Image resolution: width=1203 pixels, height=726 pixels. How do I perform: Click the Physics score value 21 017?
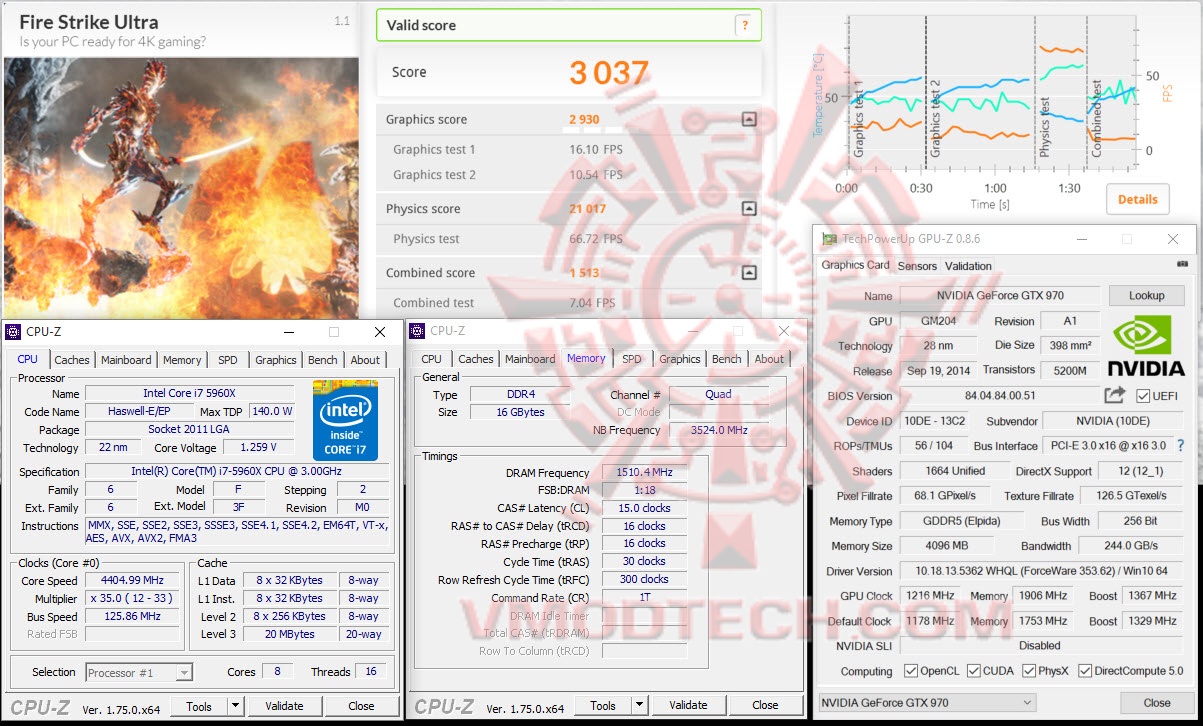(588, 209)
